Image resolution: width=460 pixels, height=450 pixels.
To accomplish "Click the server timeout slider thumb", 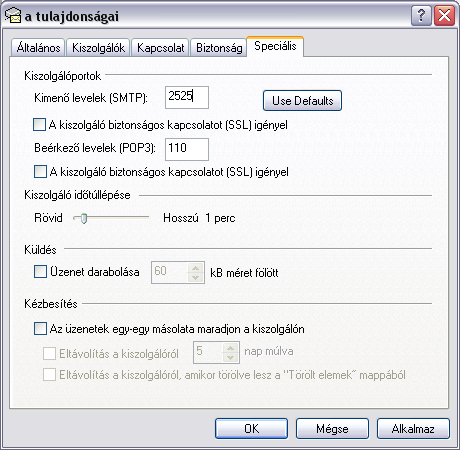I will point(84,218).
